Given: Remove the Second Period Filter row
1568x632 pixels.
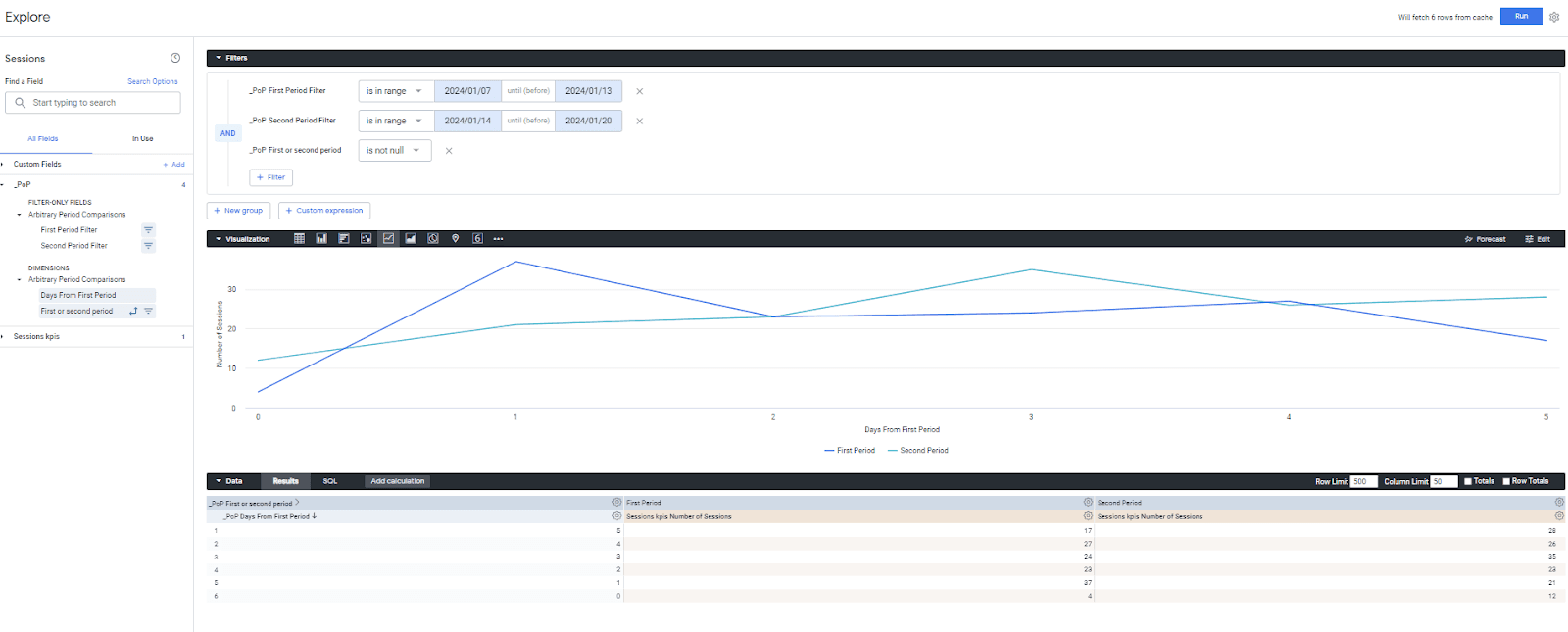Looking at the screenshot, I should pos(640,122).
